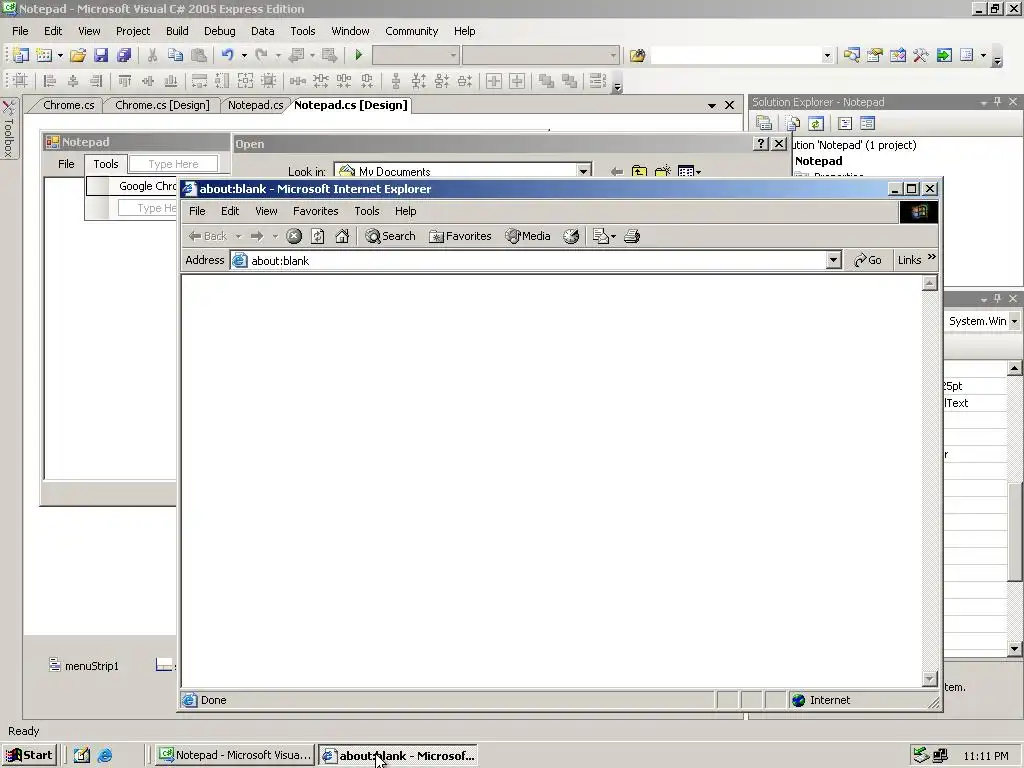Expand IE Back button history dropdown
Viewport: 1024px width, 768px height.
point(238,236)
